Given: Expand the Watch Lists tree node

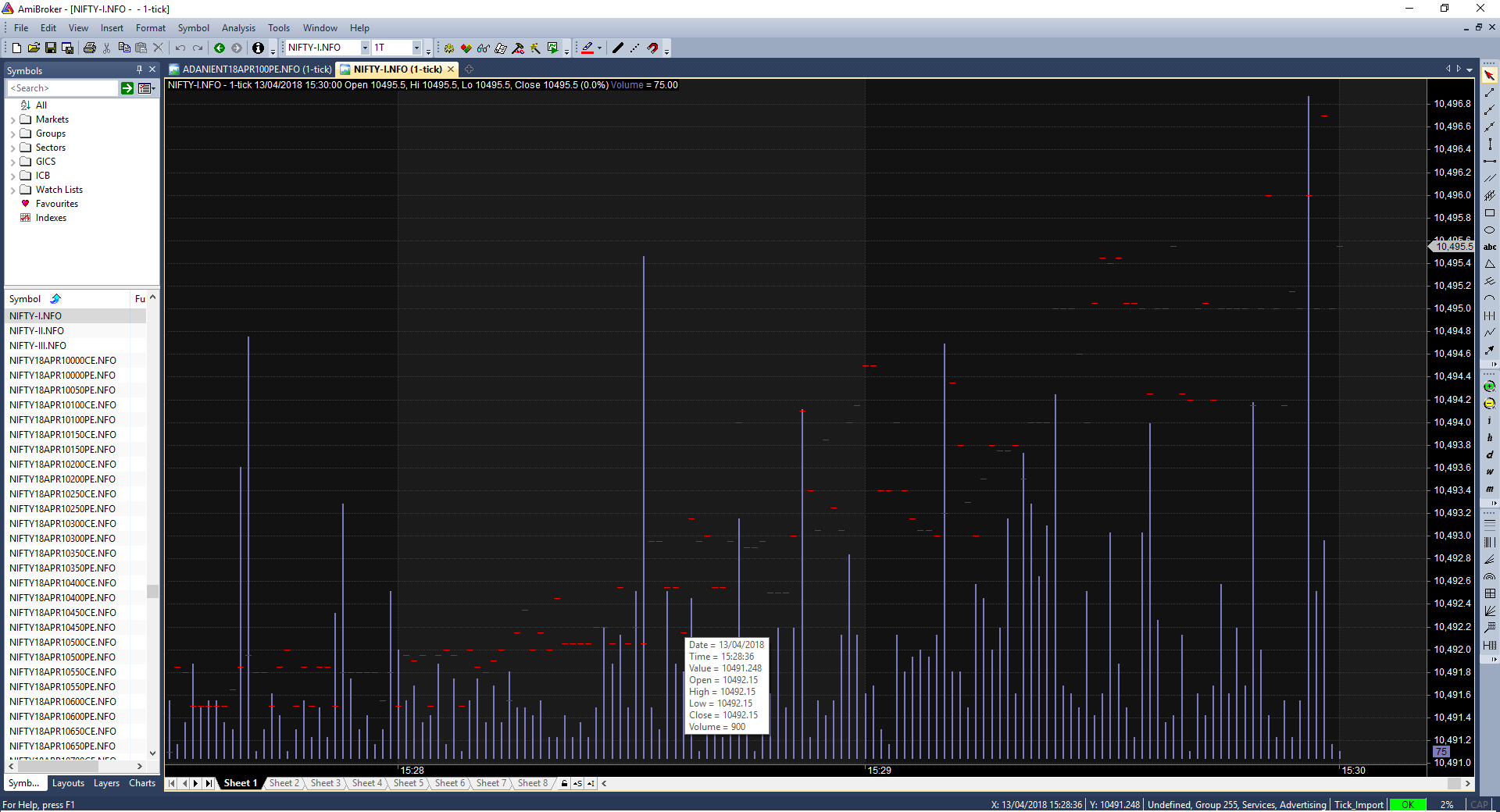Looking at the screenshot, I should 13,191.
